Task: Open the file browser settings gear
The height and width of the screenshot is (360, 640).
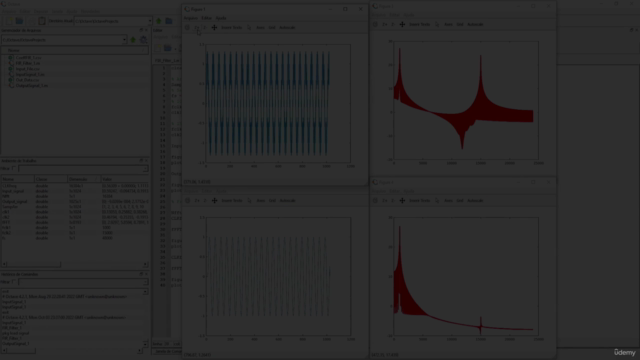Action: coord(143,40)
